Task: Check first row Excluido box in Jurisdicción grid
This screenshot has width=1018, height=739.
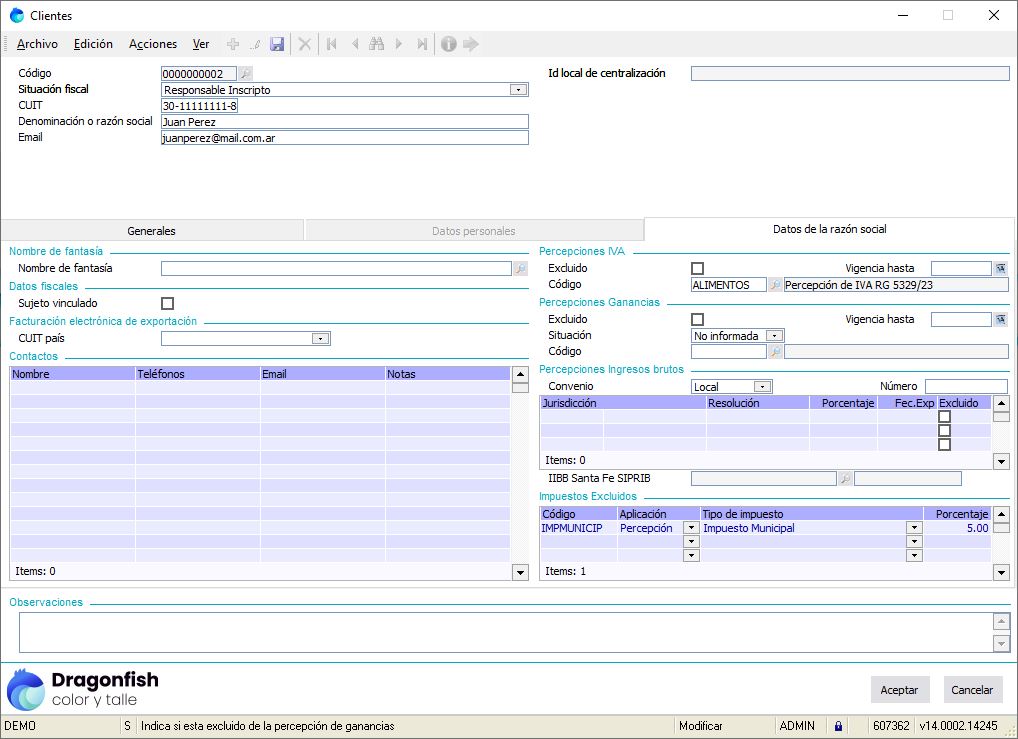Action: 945,417
